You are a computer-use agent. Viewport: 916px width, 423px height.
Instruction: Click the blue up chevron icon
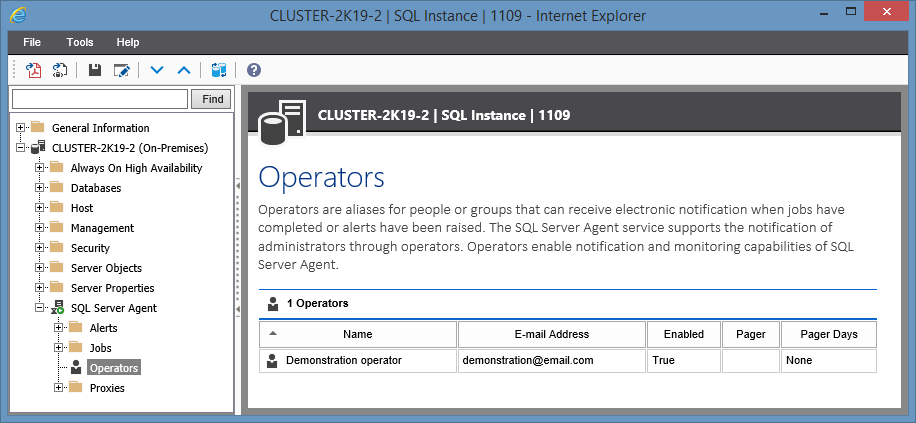pos(183,70)
